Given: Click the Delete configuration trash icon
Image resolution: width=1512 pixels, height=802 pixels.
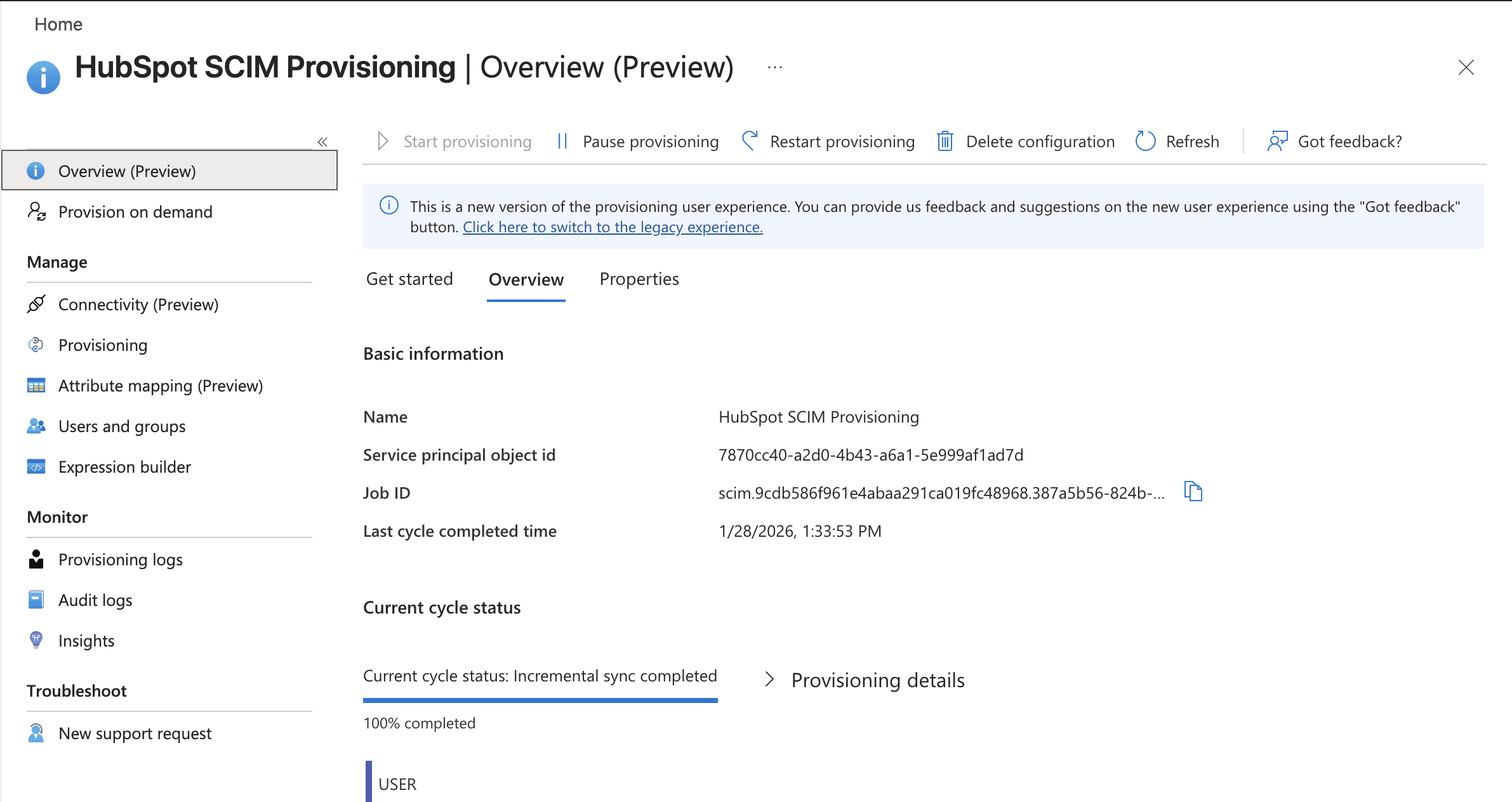Looking at the screenshot, I should [945, 141].
